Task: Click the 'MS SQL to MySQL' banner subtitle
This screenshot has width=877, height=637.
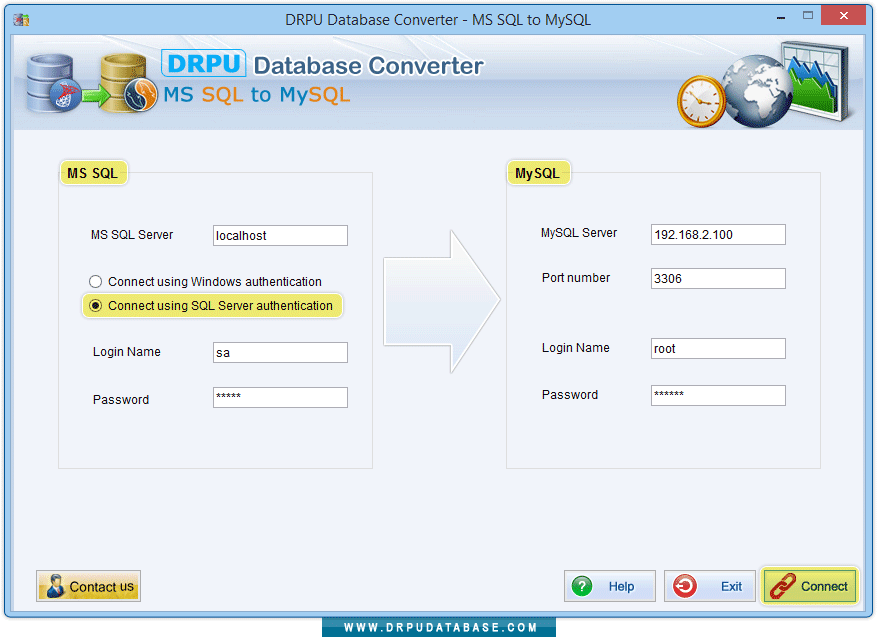Action: pyautogui.click(x=257, y=95)
